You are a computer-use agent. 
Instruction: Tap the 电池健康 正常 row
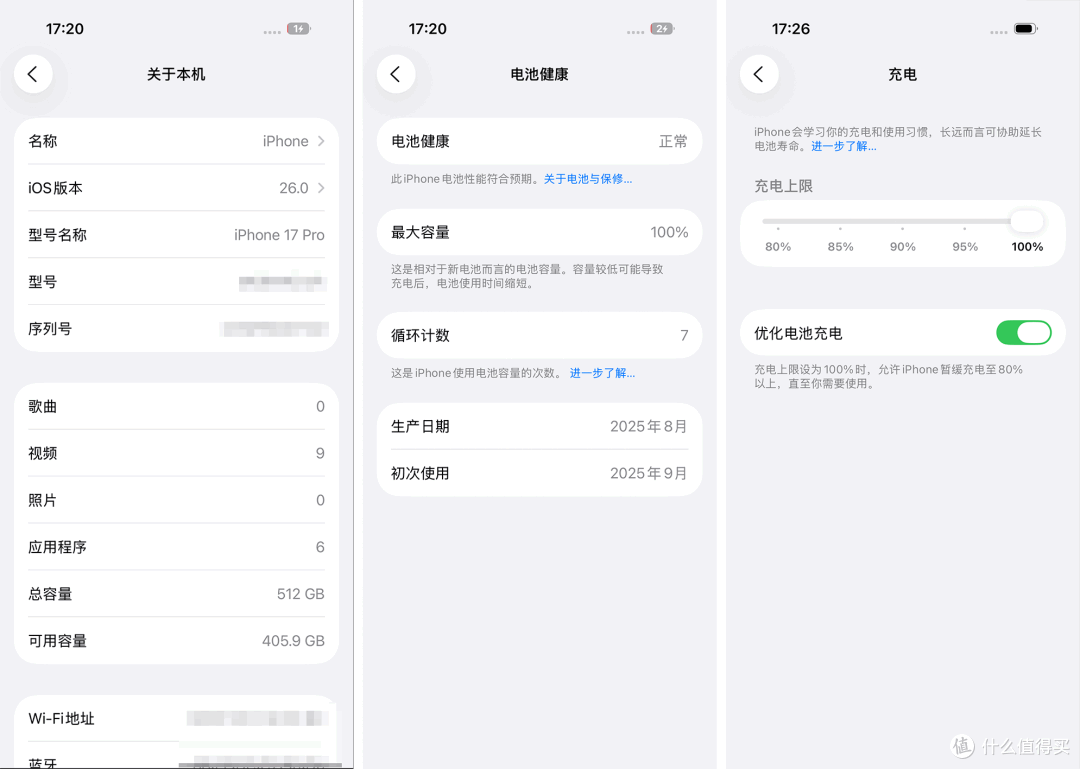[539, 141]
